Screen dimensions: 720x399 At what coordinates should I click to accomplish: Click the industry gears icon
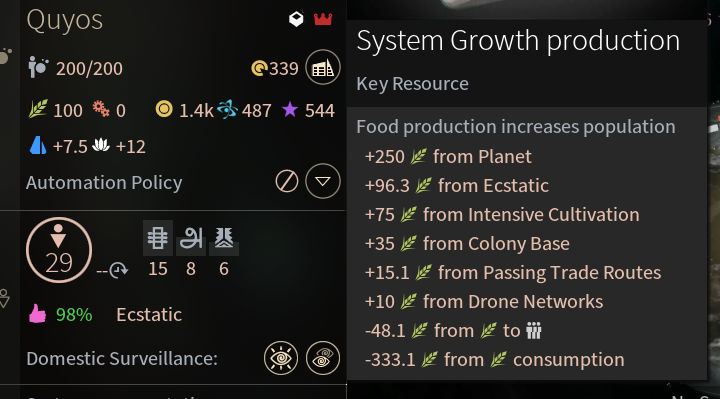pos(101,109)
